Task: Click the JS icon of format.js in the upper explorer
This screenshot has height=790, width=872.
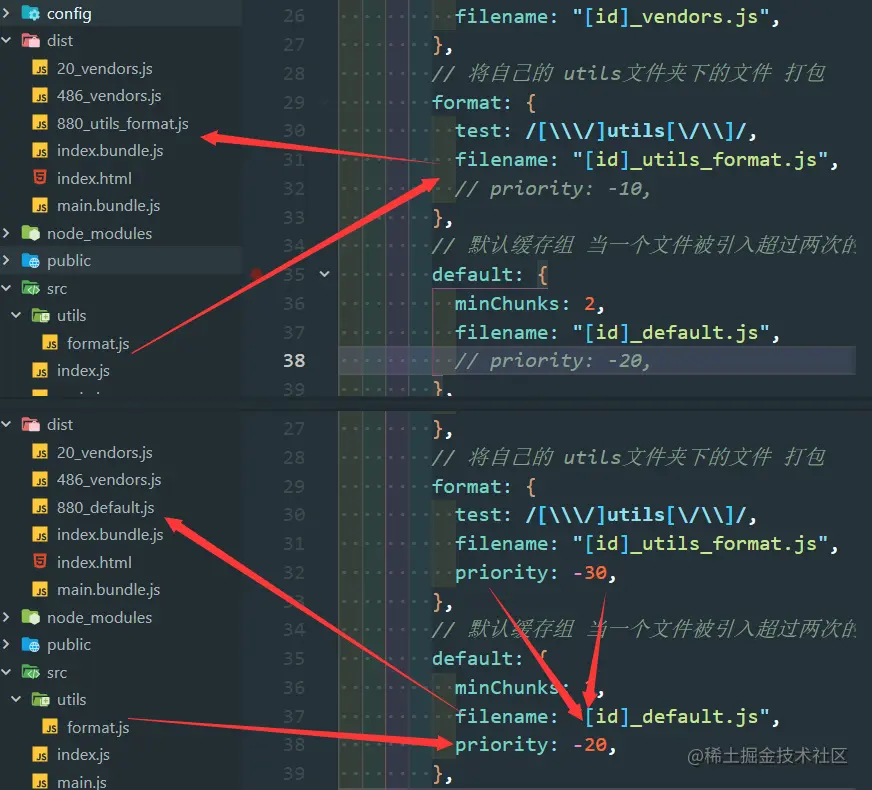Action: (x=50, y=344)
